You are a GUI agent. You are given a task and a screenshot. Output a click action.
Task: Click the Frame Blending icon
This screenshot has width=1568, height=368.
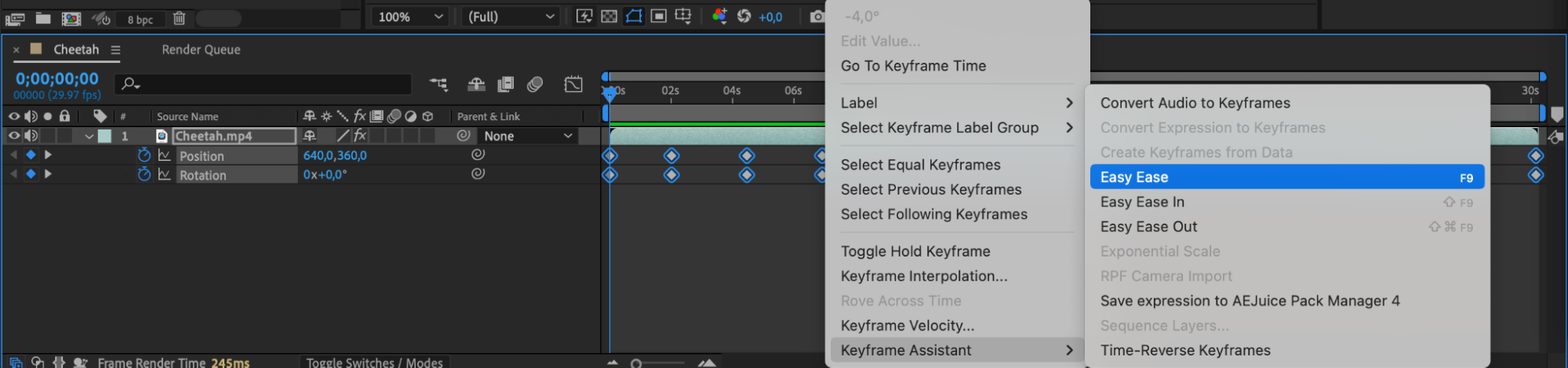pyautogui.click(x=506, y=84)
